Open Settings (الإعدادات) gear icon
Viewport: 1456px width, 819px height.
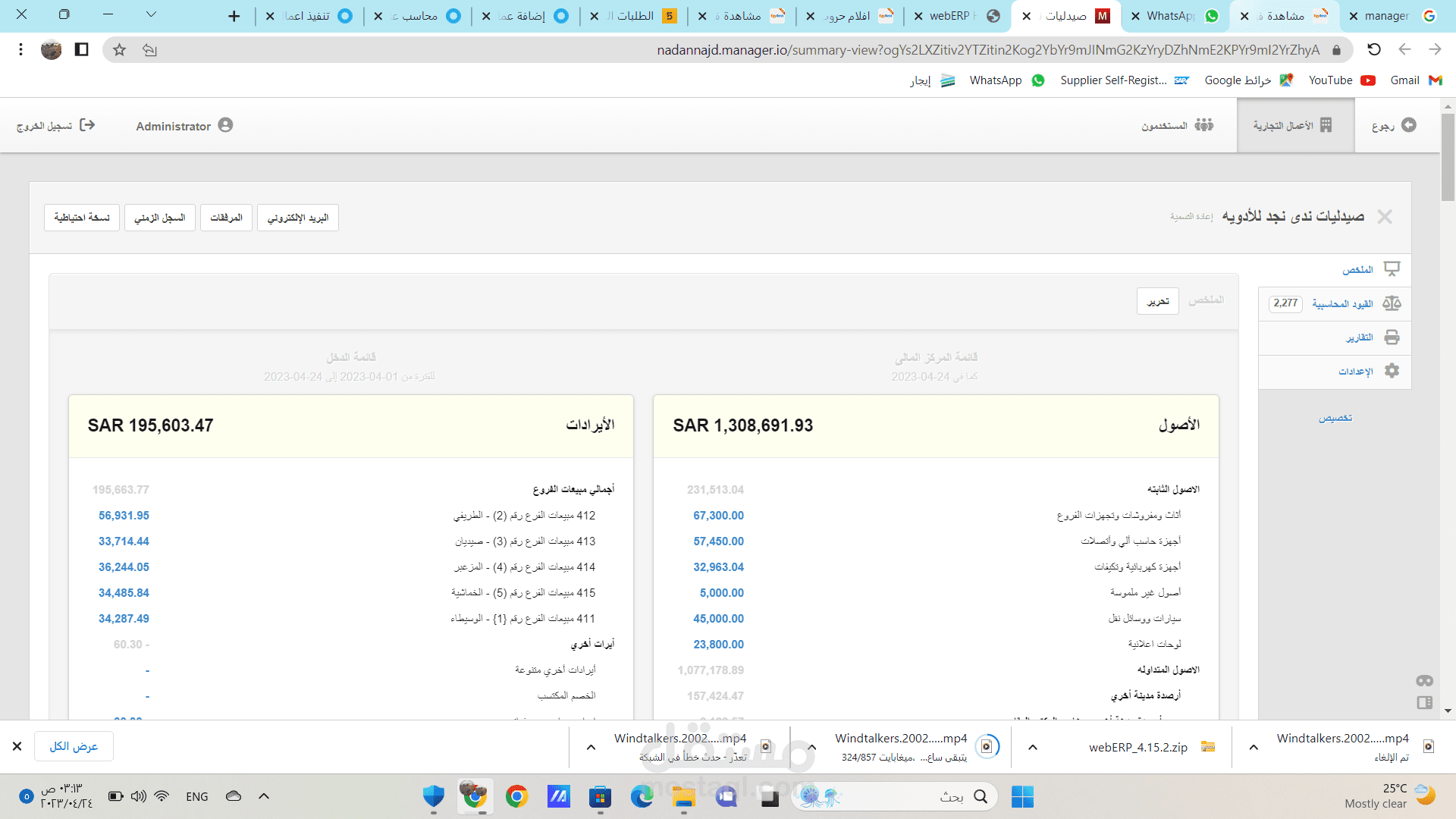[x=1392, y=371]
